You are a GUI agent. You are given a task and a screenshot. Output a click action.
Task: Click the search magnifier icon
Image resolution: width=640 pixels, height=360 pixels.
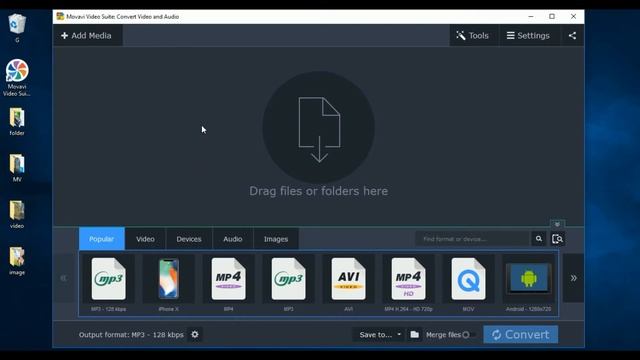pyautogui.click(x=539, y=239)
